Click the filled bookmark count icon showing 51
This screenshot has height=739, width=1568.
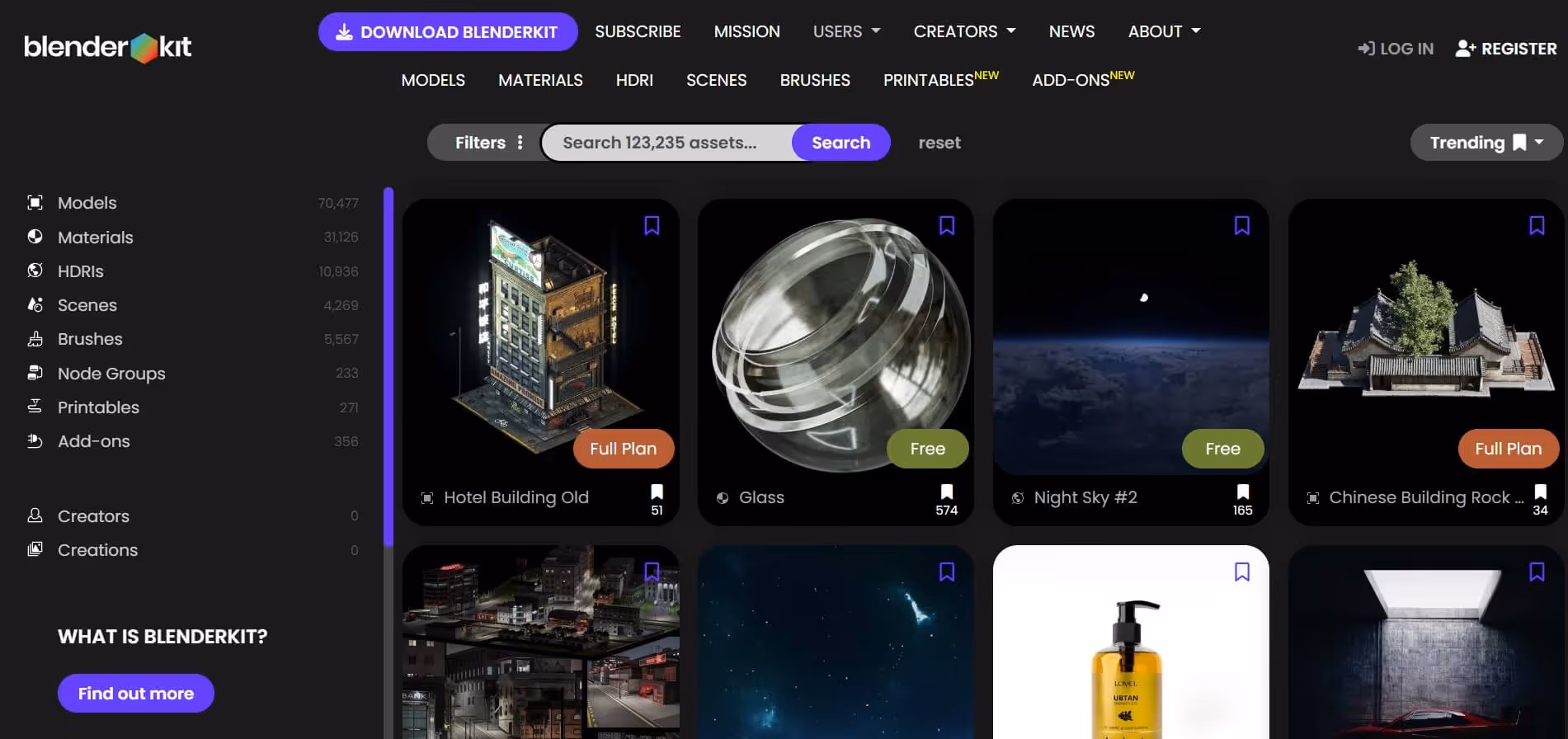[657, 492]
